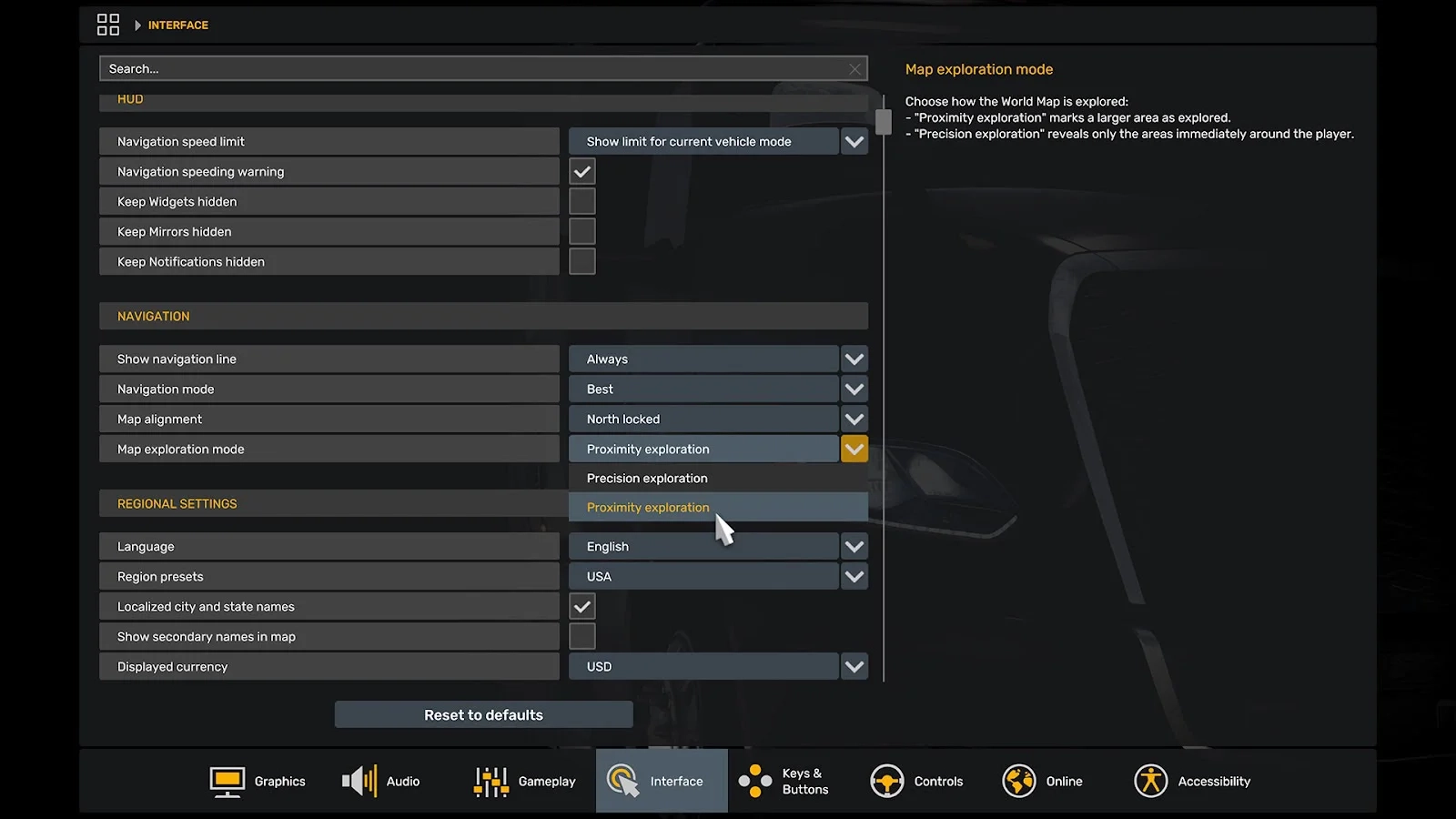Image resolution: width=1456 pixels, height=819 pixels.
Task: Select the Map alignment row label
Action: point(329,419)
